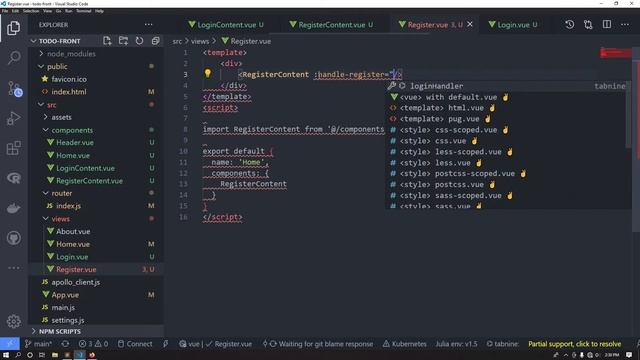Collapse all folders in Explorer
Image resolution: width=640 pixels, height=360 pixels.
click(156, 41)
